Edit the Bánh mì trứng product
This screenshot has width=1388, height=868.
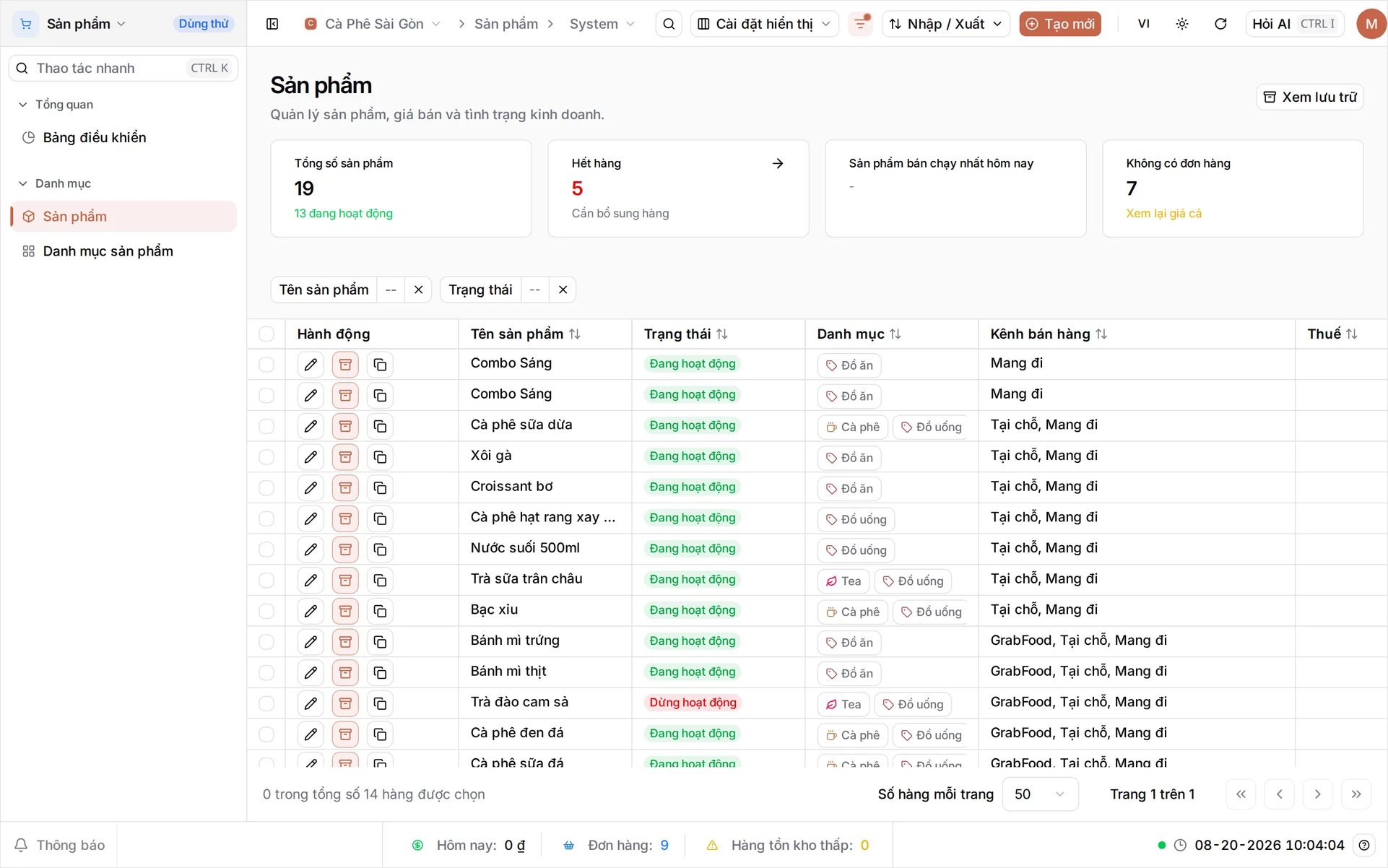click(x=311, y=642)
